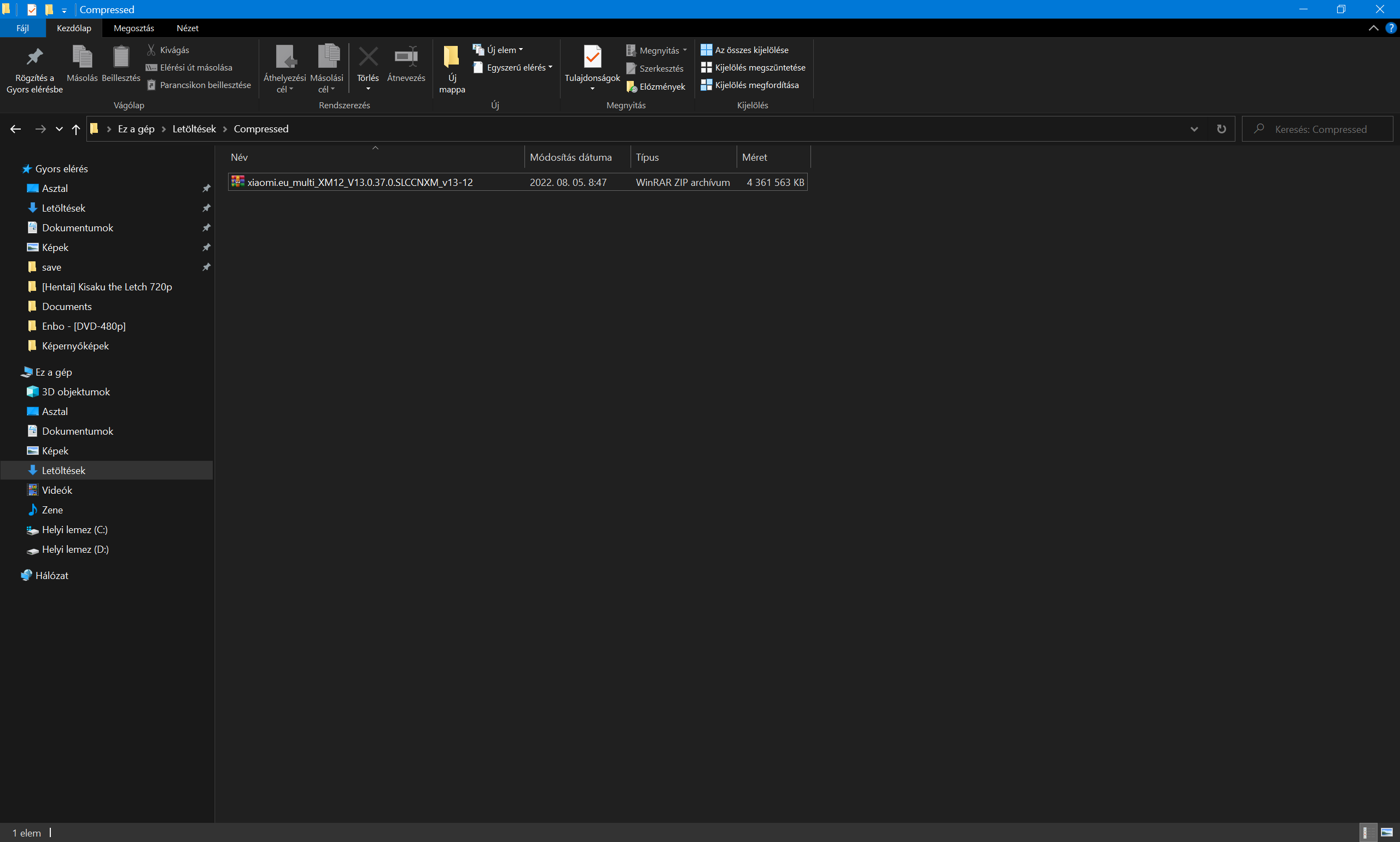Click Elérési út másolása
The height and width of the screenshot is (842, 1400).
point(190,67)
